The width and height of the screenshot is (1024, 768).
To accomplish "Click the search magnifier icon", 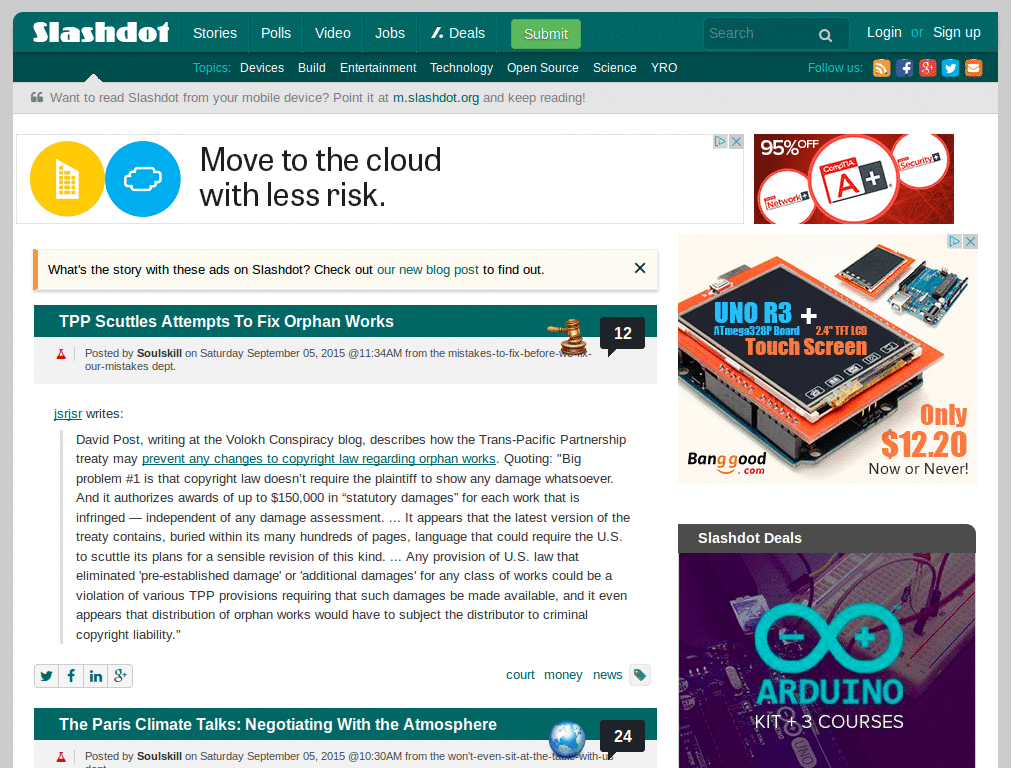I will [825, 35].
